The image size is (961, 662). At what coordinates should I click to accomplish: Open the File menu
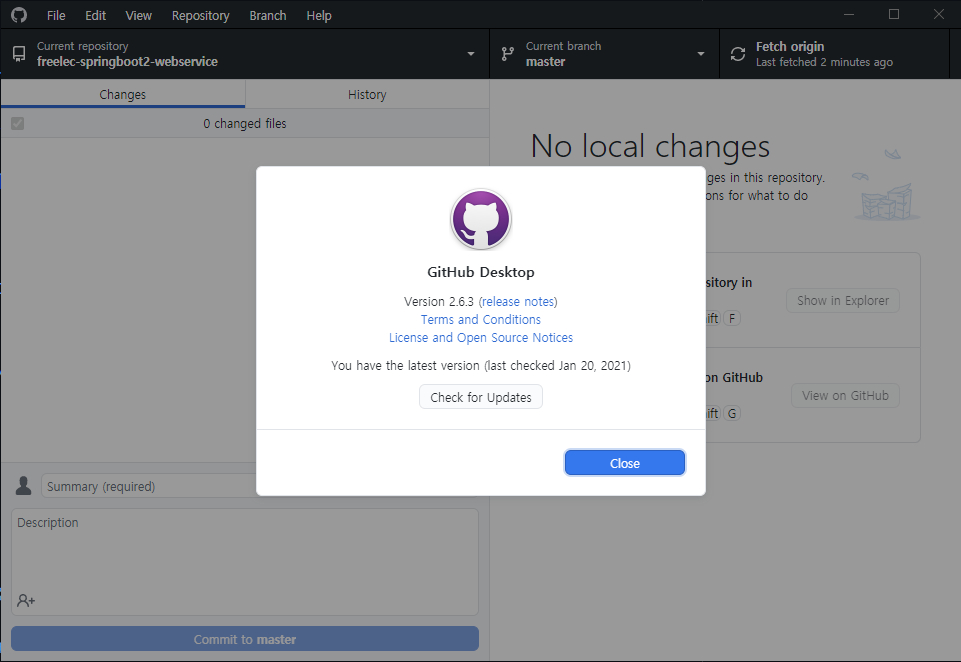point(56,15)
